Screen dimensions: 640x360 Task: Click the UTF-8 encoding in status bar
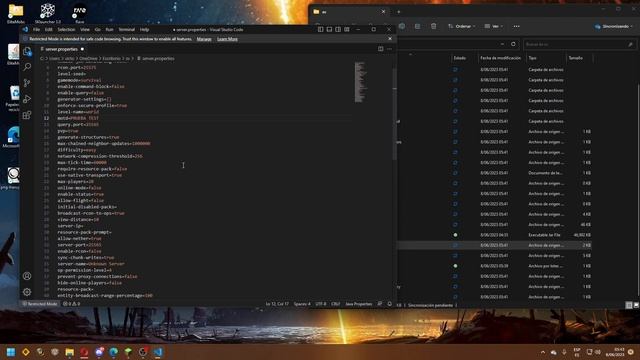coord(321,304)
